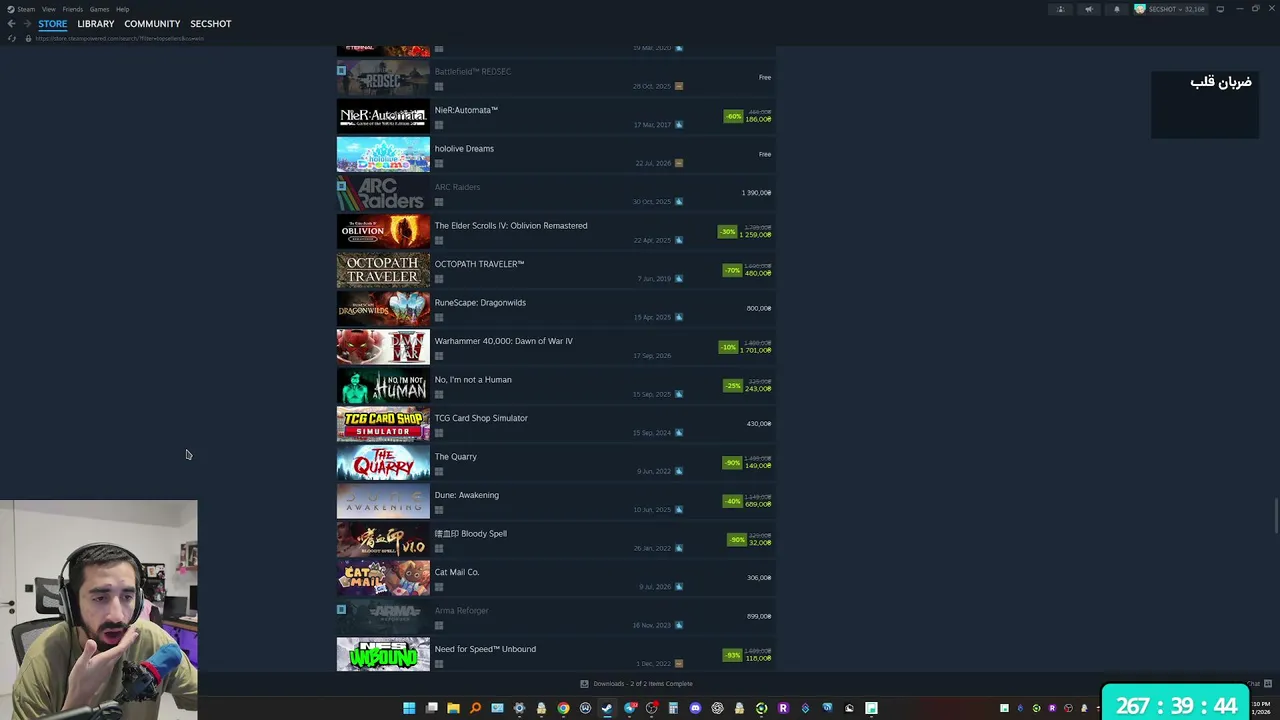
Task: Open Task View on the taskbar
Action: pos(431,708)
